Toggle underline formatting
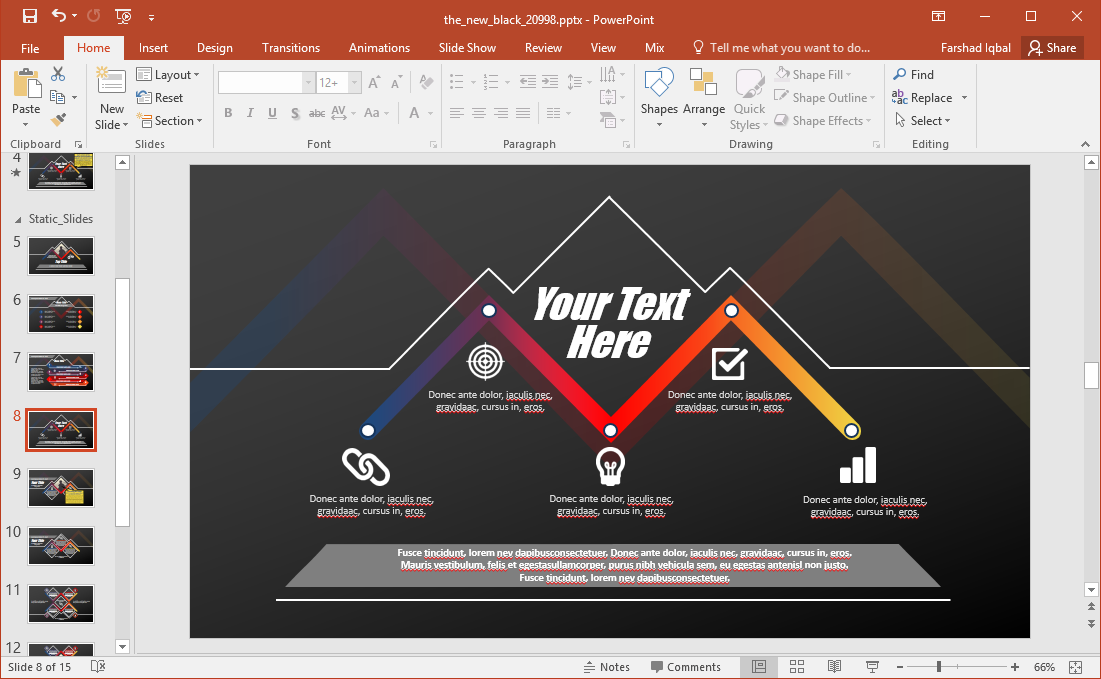The height and width of the screenshot is (679, 1101). click(272, 113)
